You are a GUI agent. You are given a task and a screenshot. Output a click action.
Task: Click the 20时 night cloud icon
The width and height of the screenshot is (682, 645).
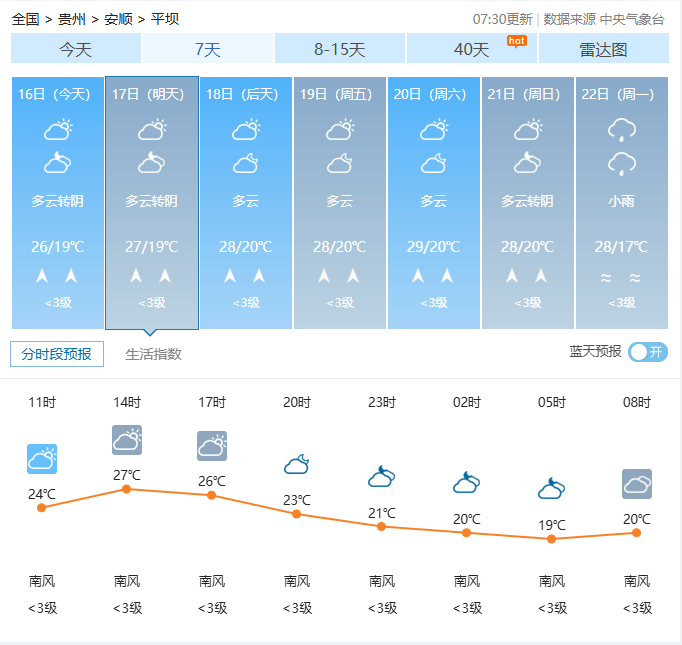click(296, 464)
